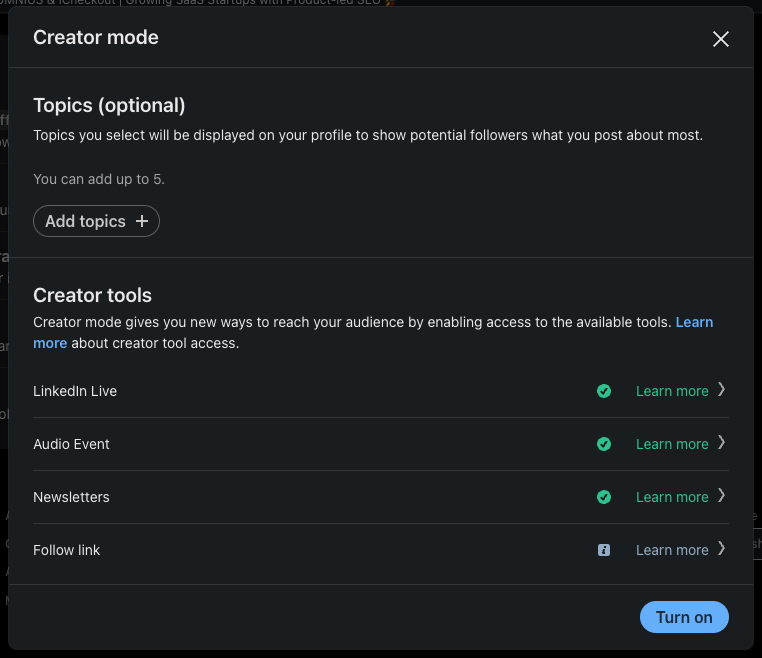
Task: Click the Add topics button
Action: tap(96, 221)
